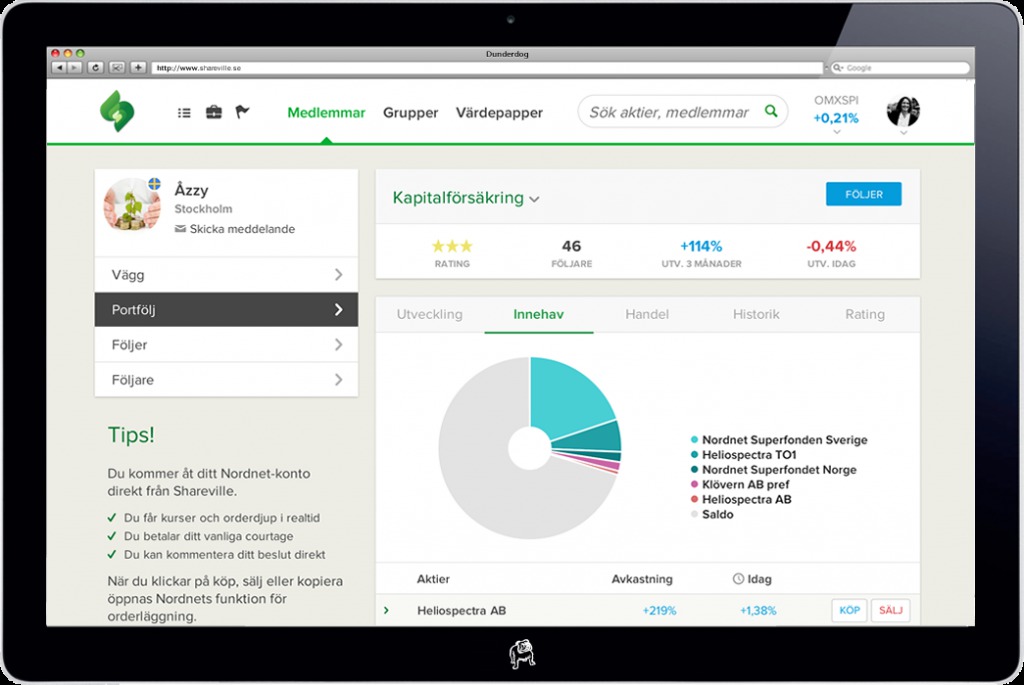
Task: Open the briefcase portfolio icon
Action: point(214,112)
